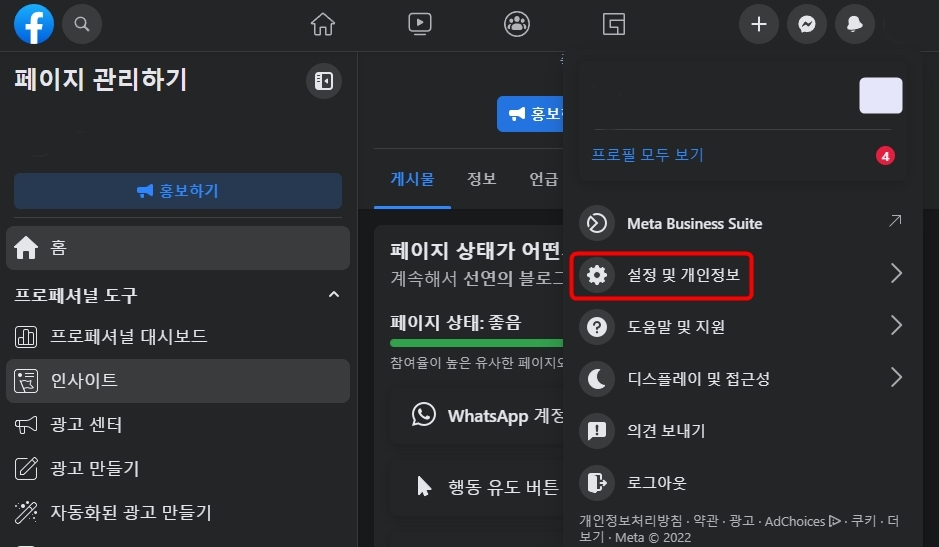Click the question mark help icon

[x=596, y=327]
